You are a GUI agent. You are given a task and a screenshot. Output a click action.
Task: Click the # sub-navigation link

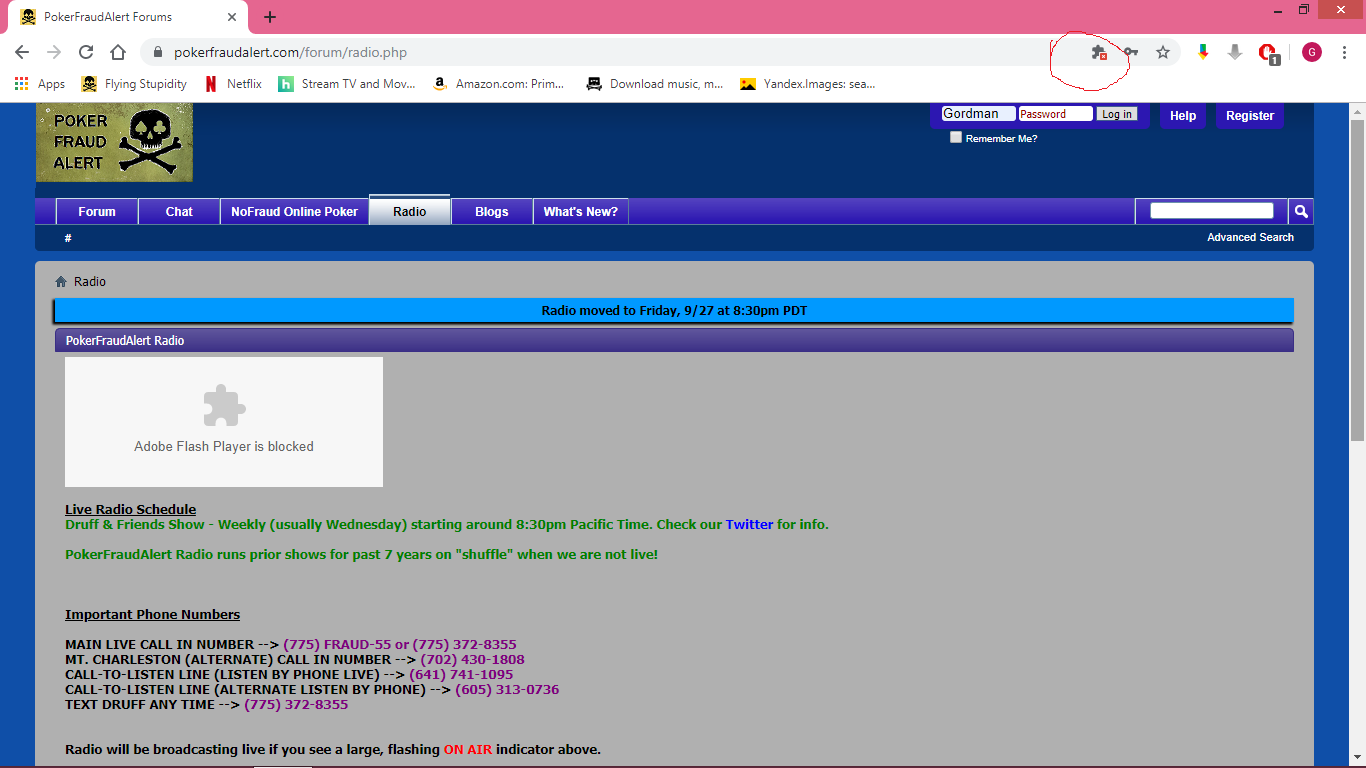[68, 238]
